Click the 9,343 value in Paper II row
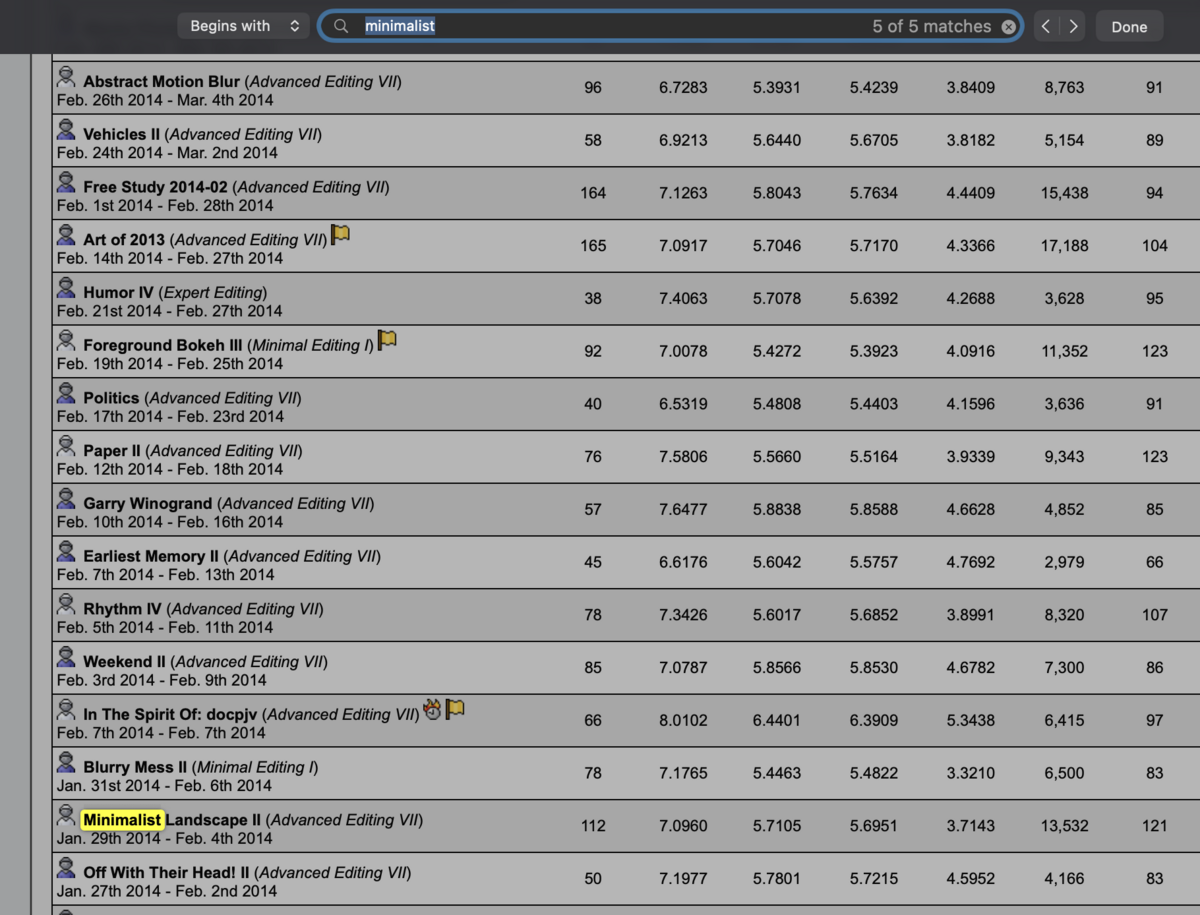1200x915 pixels. coord(1064,457)
